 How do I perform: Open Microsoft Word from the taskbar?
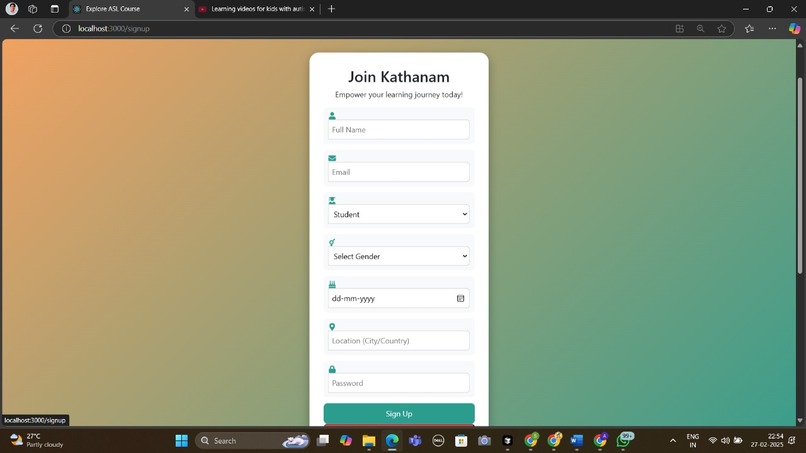[x=577, y=441]
